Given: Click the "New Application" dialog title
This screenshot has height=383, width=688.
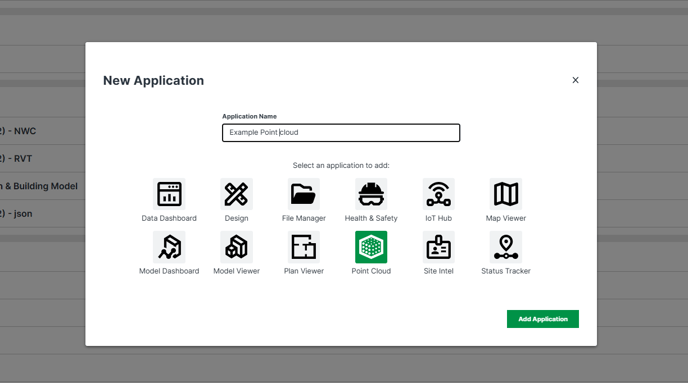Looking at the screenshot, I should click(154, 81).
